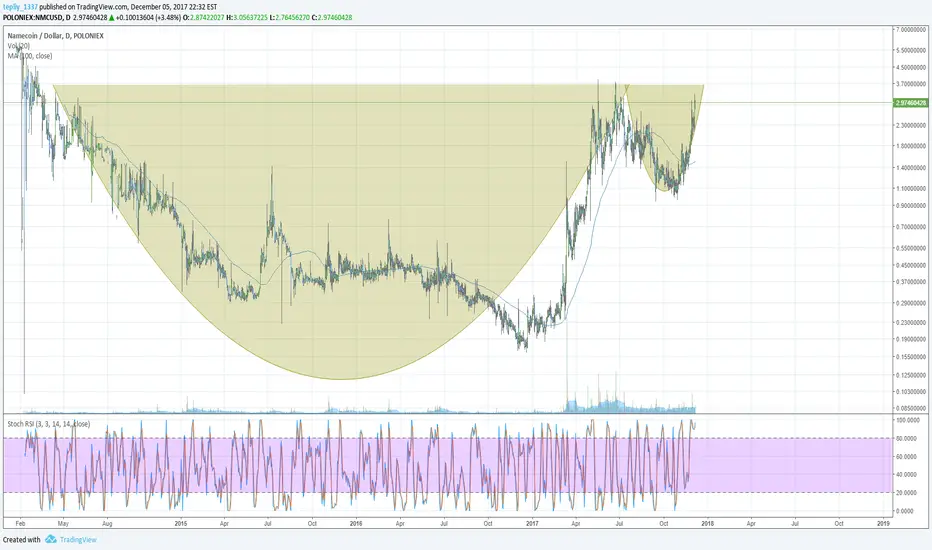Click the 0.29000000 price axis label
The height and width of the screenshot is (550, 932).
click(x=912, y=303)
